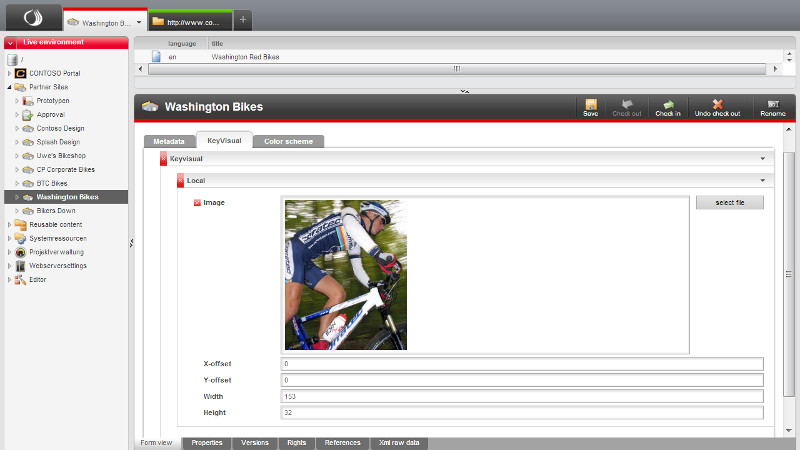Click the Save toolbar icon
Screen dimensions: 800x450
click(591, 104)
